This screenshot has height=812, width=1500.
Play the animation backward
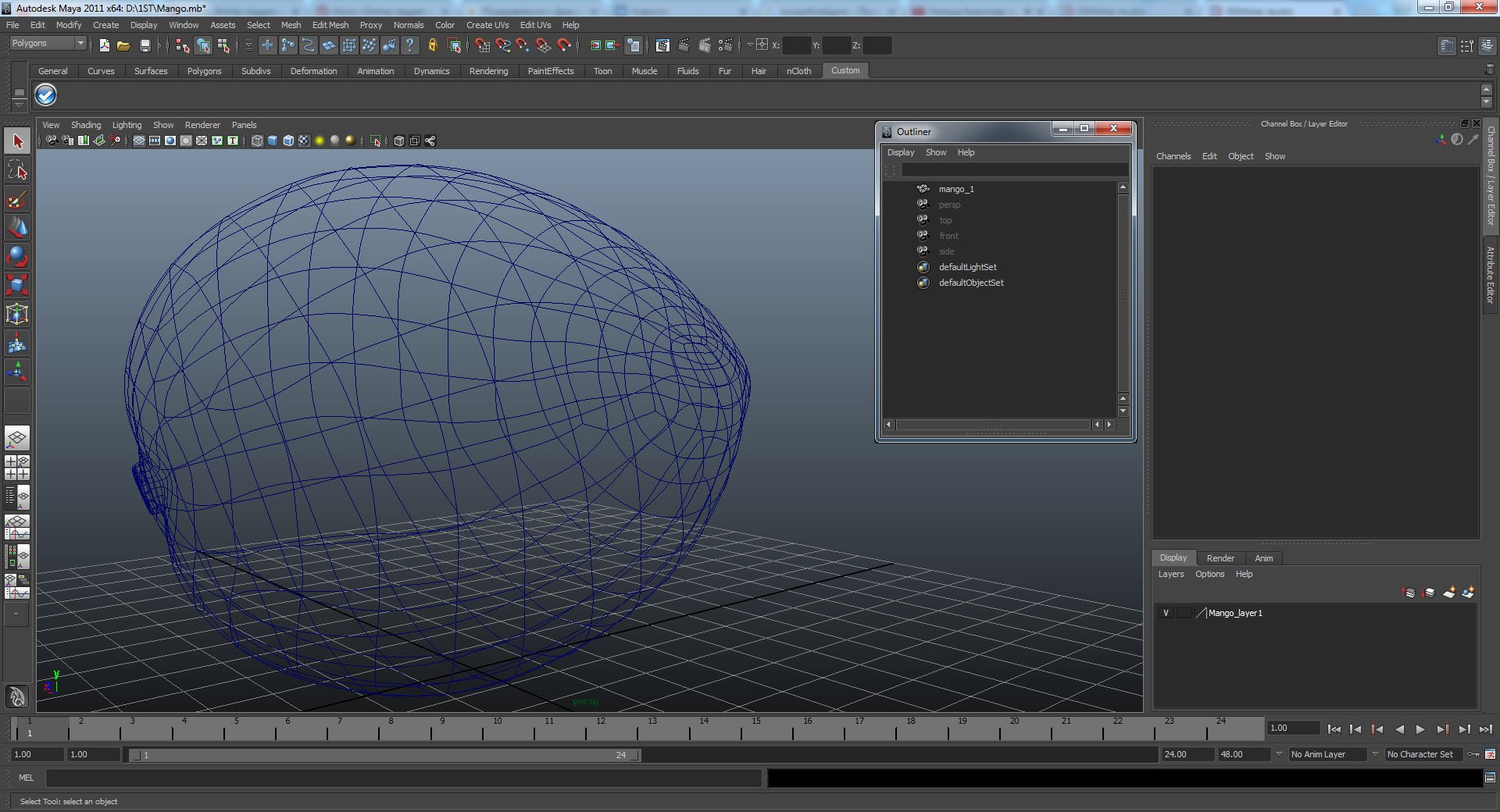1399,729
